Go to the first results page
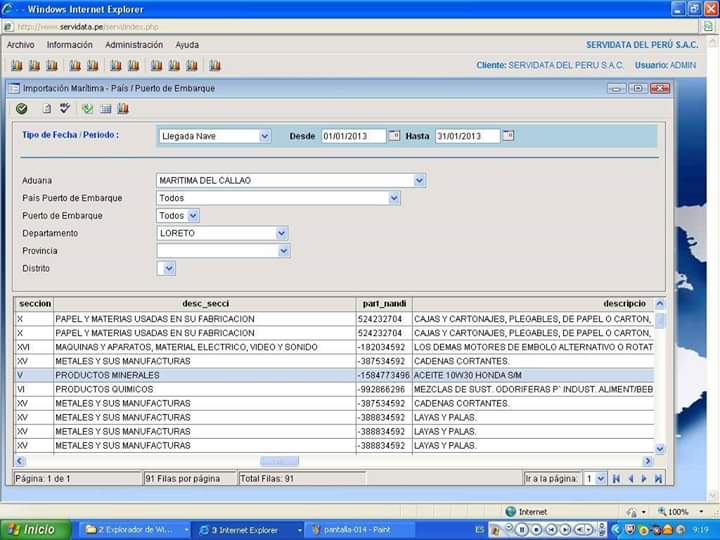The width and height of the screenshot is (720, 540). tap(616, 479)
